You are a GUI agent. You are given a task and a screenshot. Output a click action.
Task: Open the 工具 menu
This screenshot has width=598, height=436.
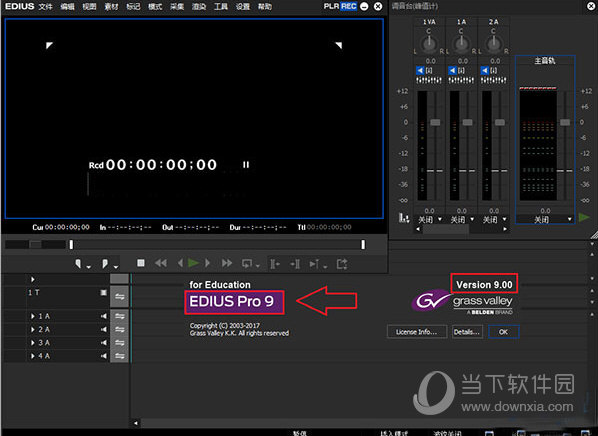tap(221, 6)
